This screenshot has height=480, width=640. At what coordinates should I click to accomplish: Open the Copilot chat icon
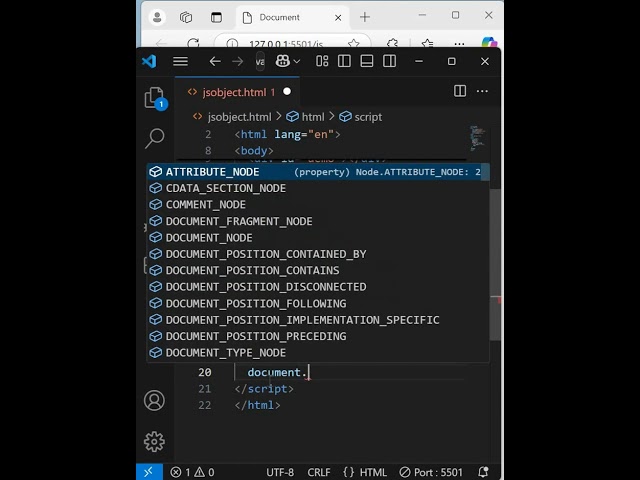coord(282,62)
